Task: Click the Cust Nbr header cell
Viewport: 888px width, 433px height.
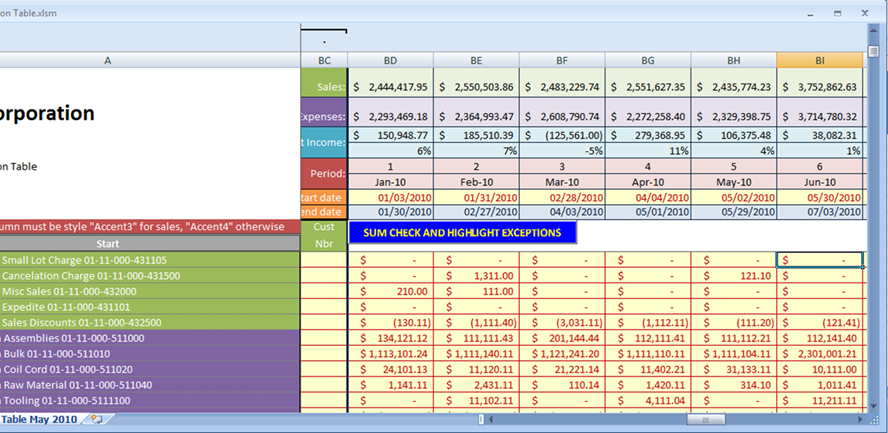Action: tap(324, 235)
